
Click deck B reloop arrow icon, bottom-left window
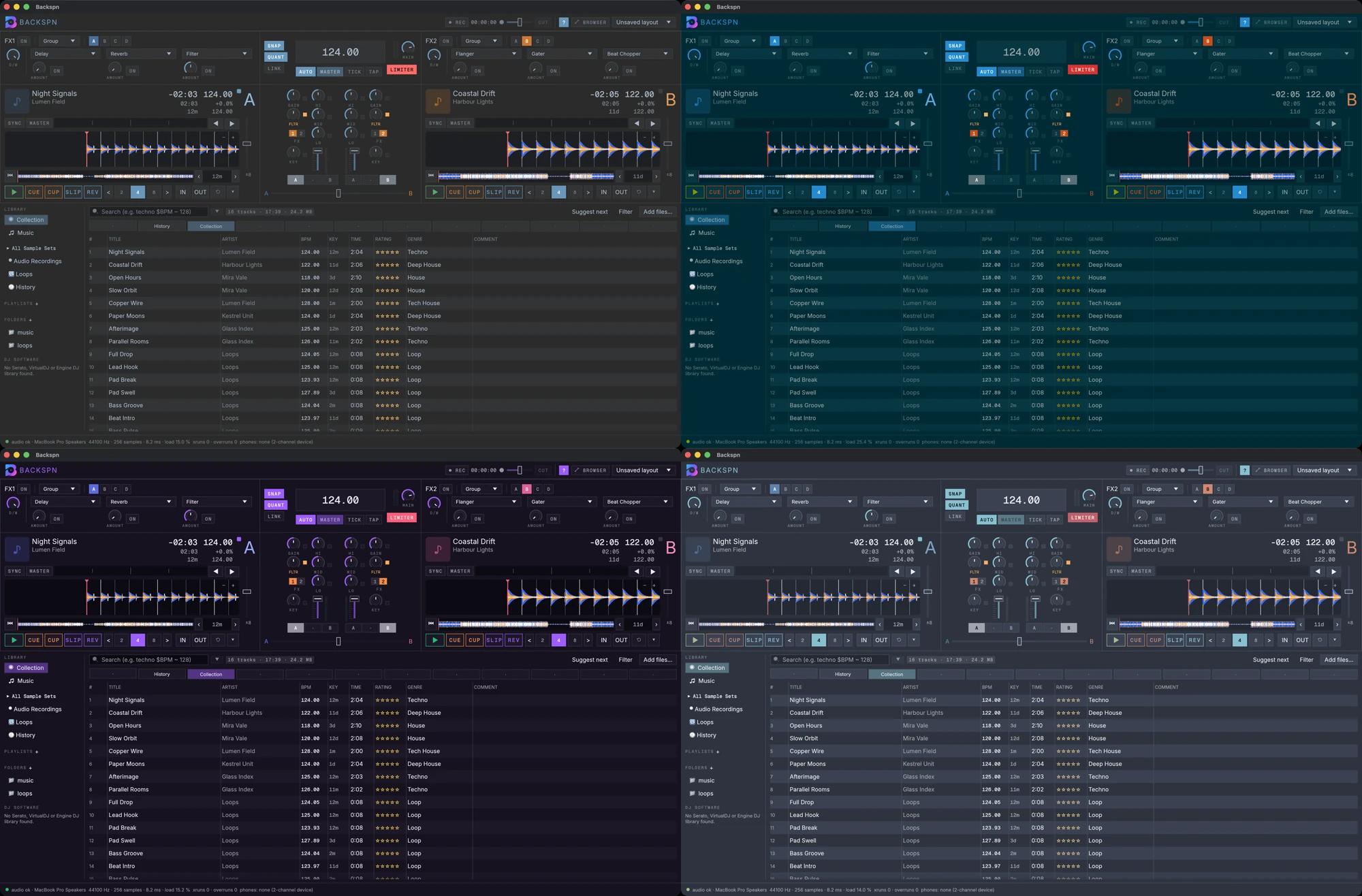tap(639, 640)
